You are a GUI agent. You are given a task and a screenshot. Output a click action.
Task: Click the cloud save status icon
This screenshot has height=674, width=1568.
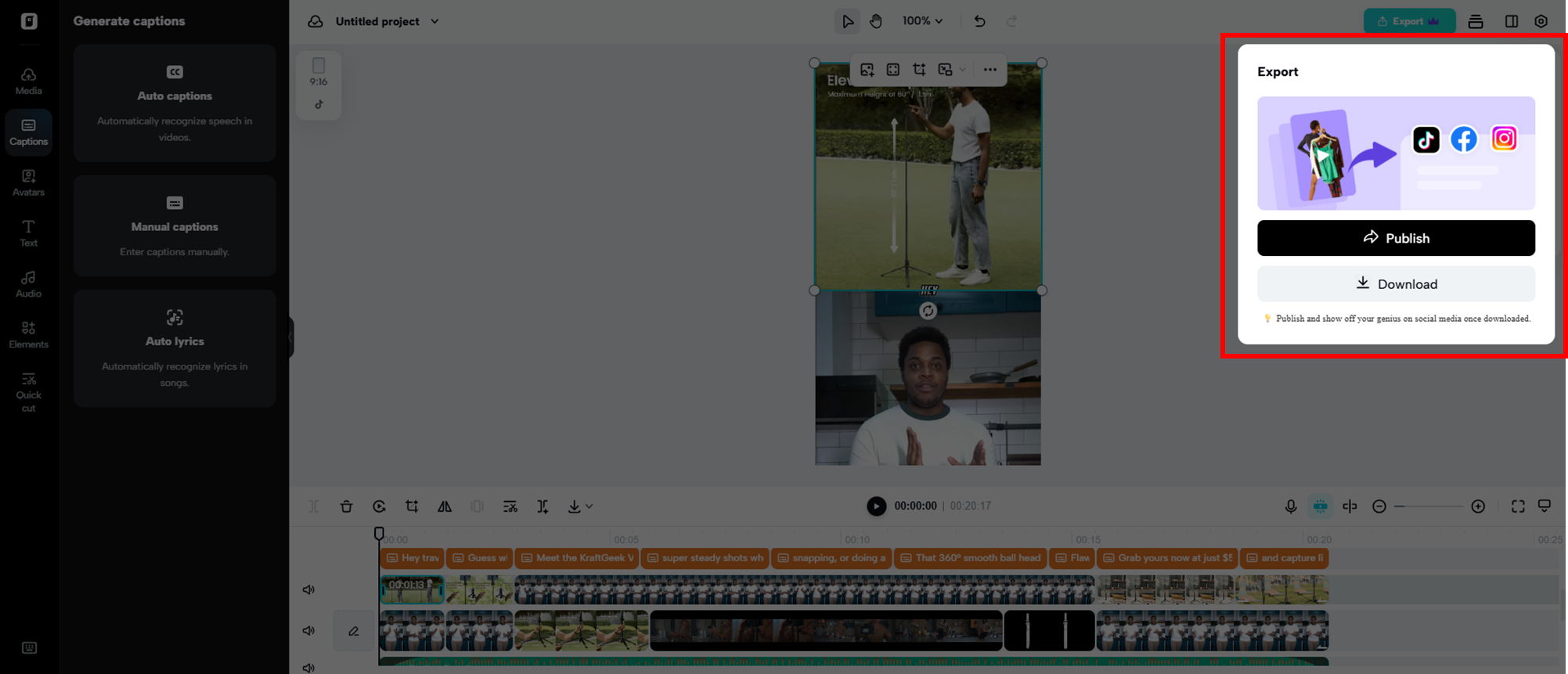[x=315, y=21]
